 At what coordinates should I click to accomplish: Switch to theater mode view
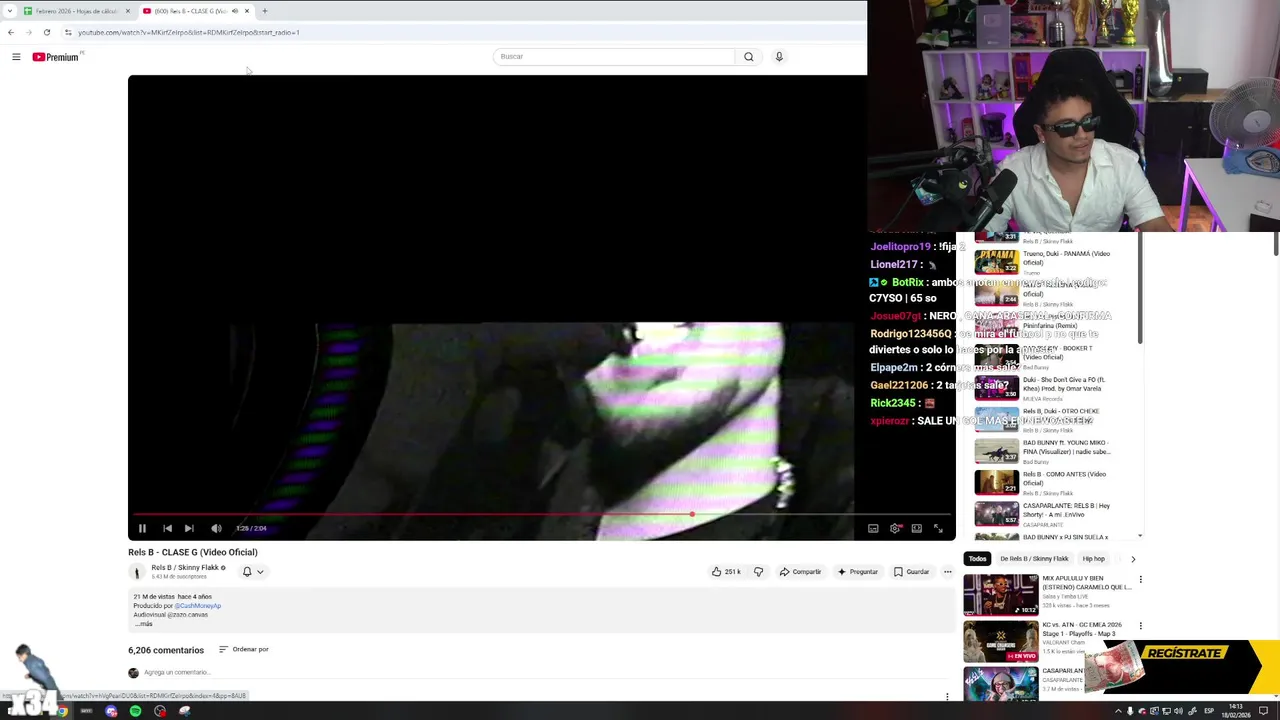click(x=916, y=528)
